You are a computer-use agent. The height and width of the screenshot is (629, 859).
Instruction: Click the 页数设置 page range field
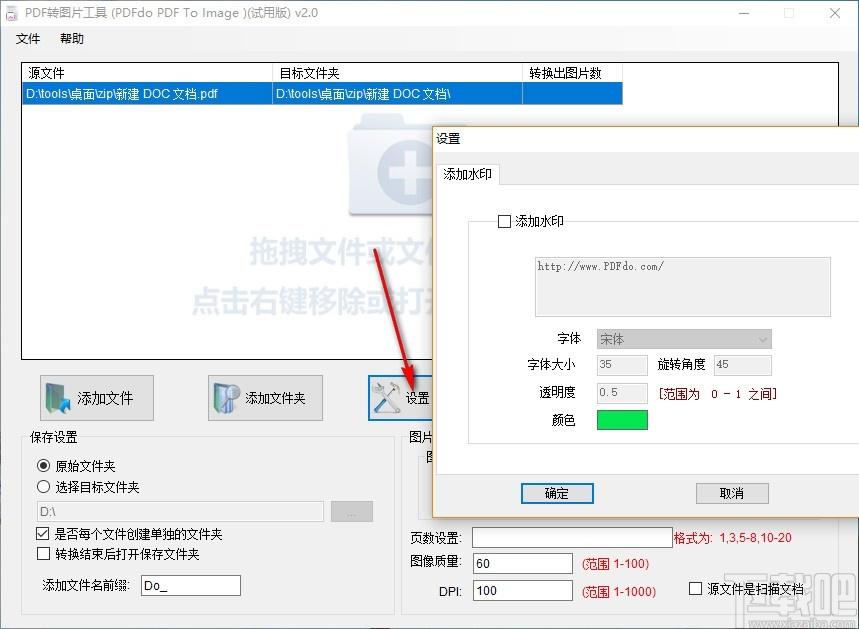pos(571,538)
